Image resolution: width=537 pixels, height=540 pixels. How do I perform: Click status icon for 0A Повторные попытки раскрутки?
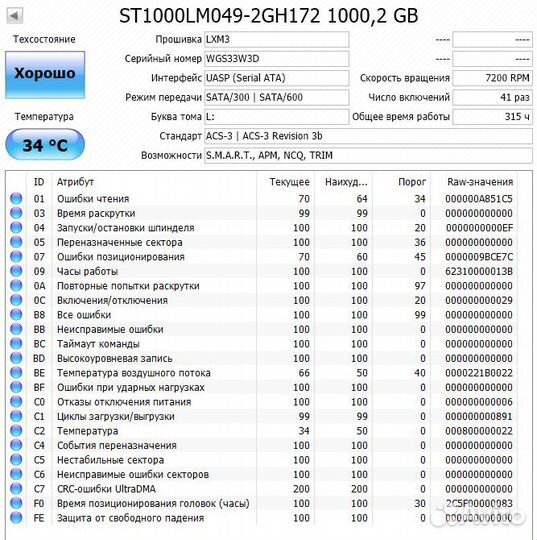16,285
